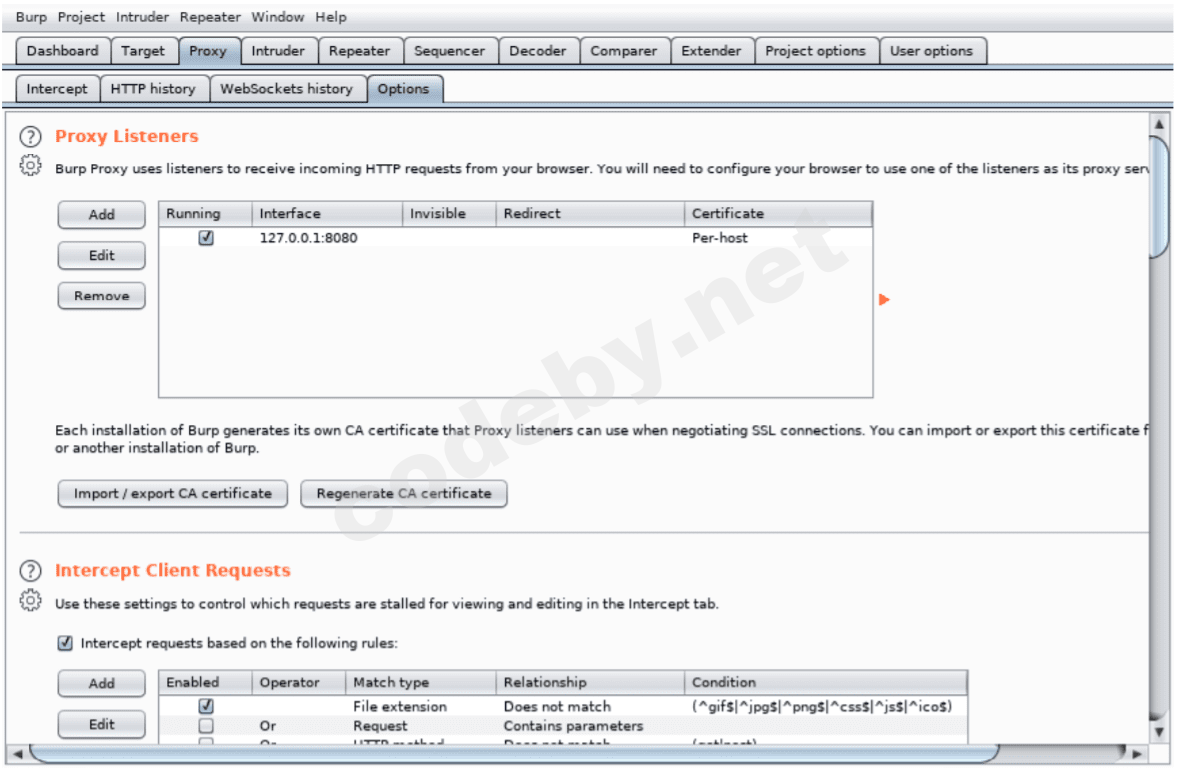Image resolution: width=1177 pixels, height=769 pixels.
Task: Open Intercept Client Requests gear icon
Action: click(30, 600)
